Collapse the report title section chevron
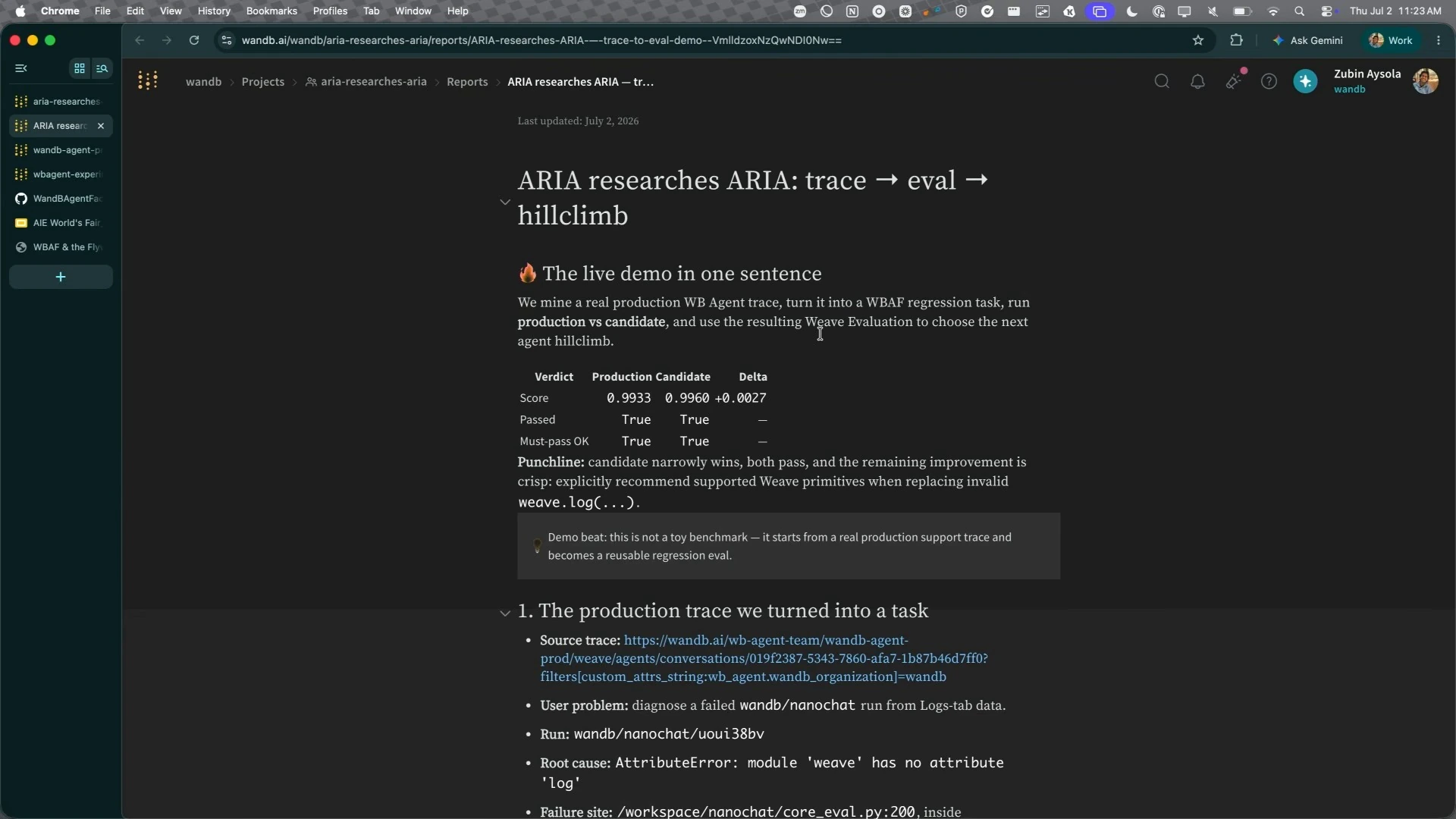This screenshot has height=819, width=1456. (x=505, y=202)
